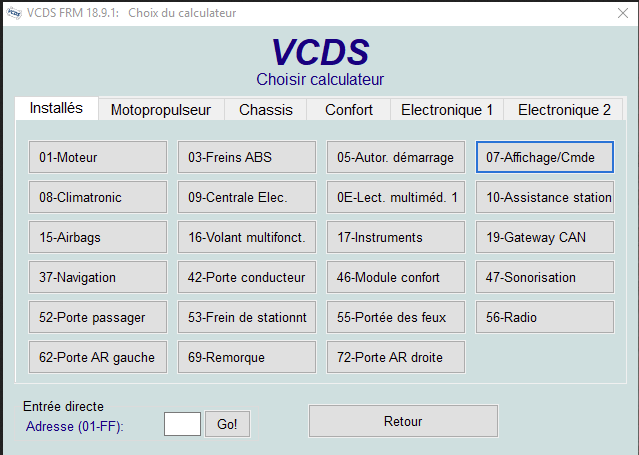The image size is (639, 455).
Task: Click the VCDS app icon in title bar
Action: (14, 13)
